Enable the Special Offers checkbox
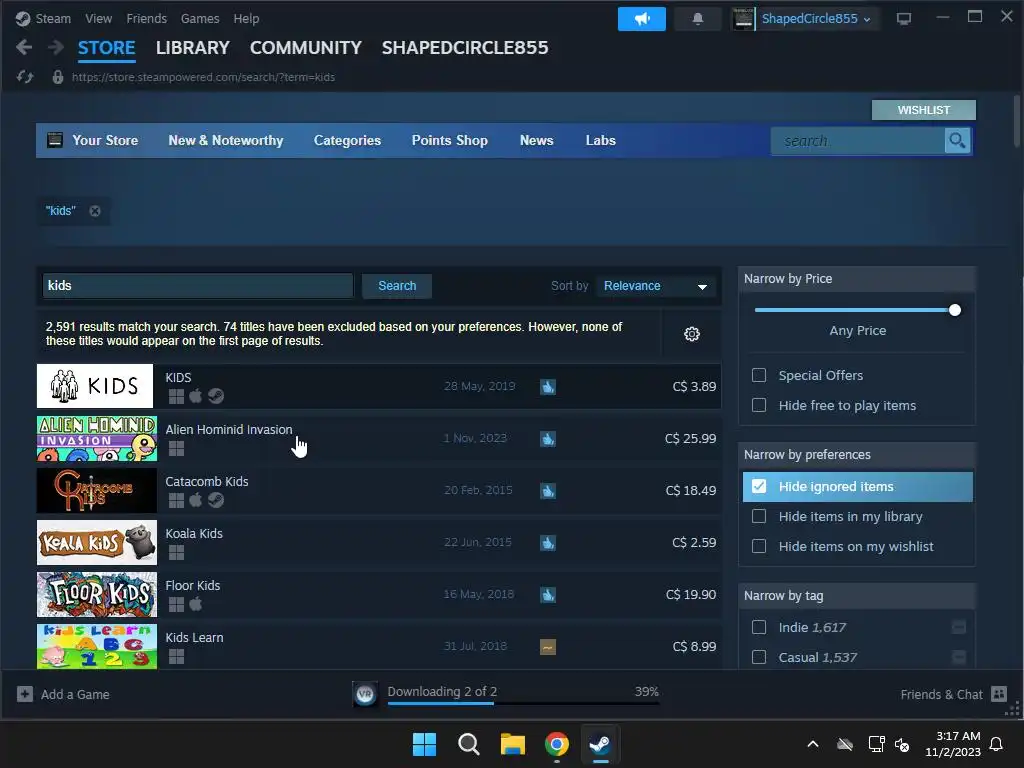1024x768 pixels. [759, 376]
